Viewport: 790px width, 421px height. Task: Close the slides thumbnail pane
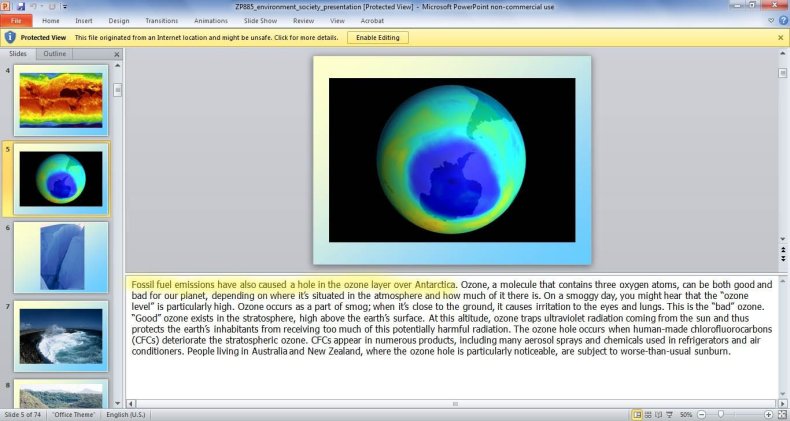pos(117,54)
